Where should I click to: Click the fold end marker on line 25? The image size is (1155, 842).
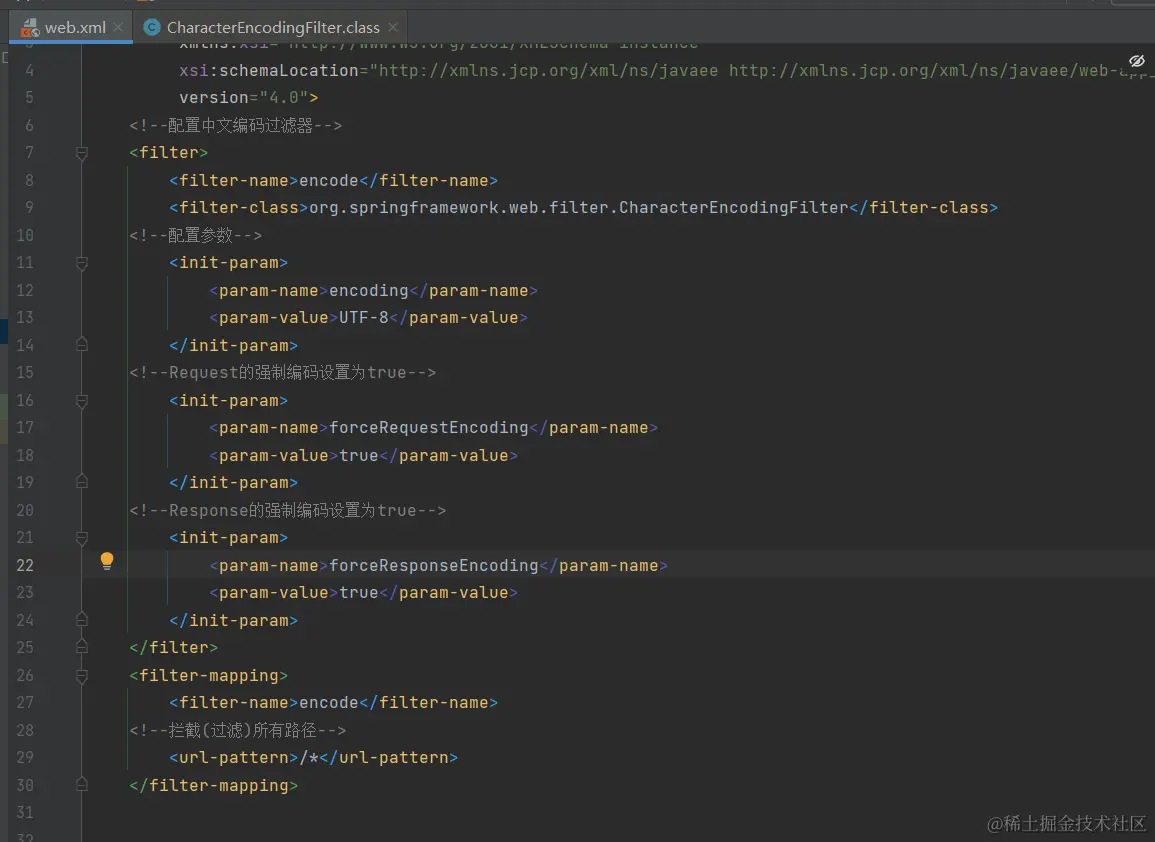tap(82, 646)
